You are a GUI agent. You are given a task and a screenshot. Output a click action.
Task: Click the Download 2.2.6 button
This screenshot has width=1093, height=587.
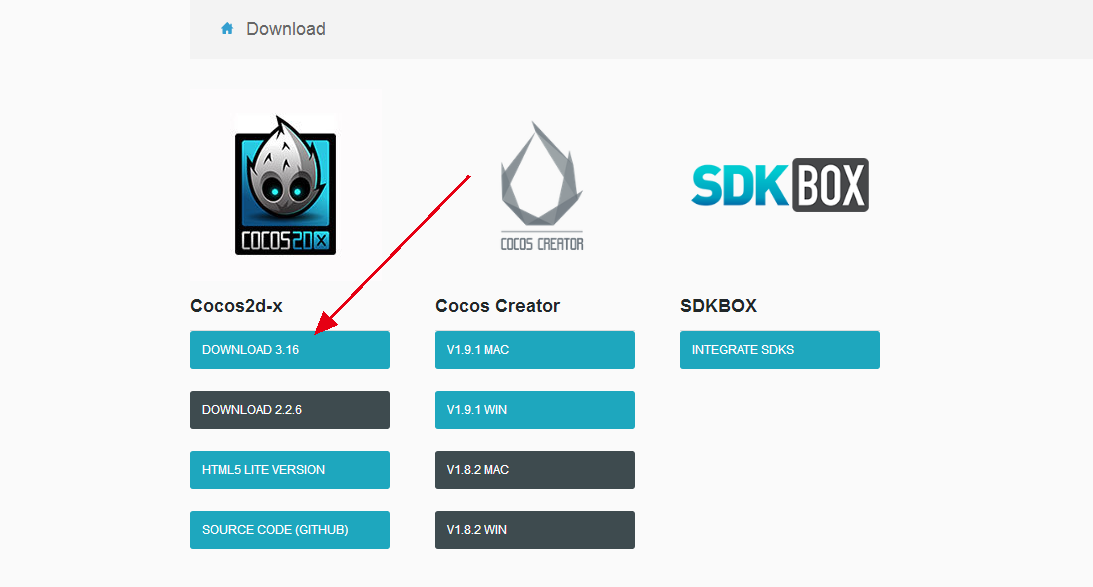point(290,409)
